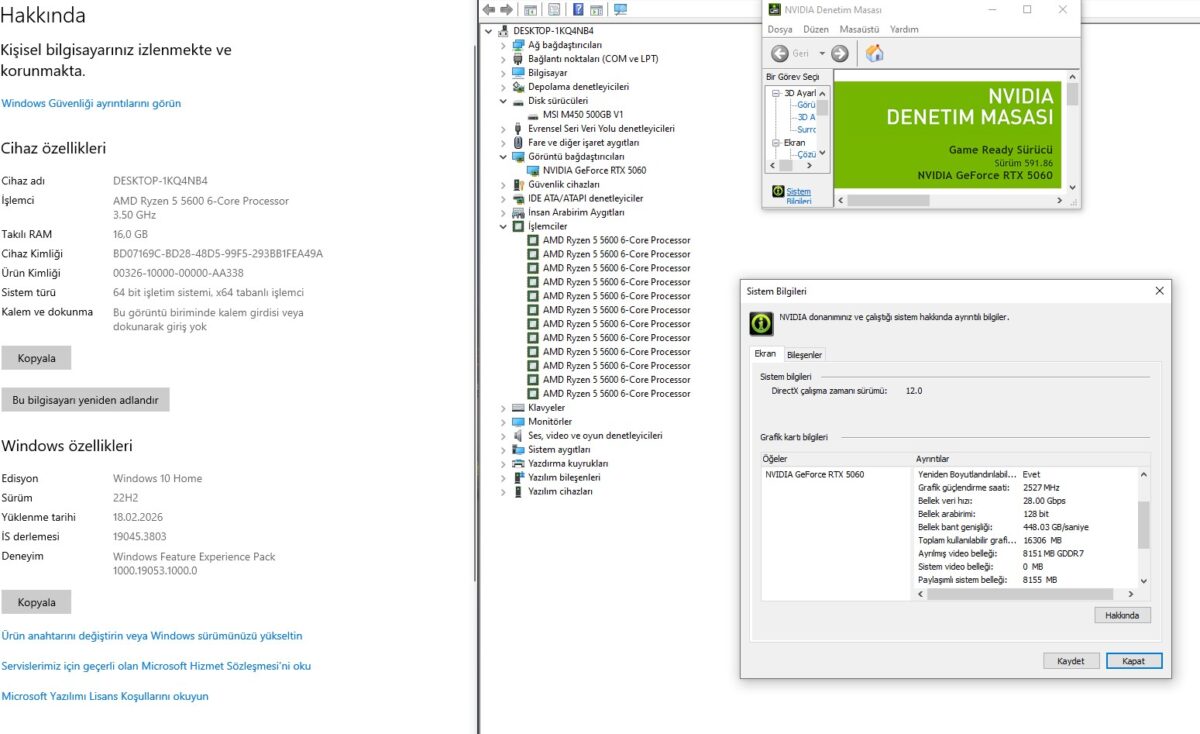
Task: Open the Dosya menu in NVIDIA Denetim Masası
Action: click(780, 29)
